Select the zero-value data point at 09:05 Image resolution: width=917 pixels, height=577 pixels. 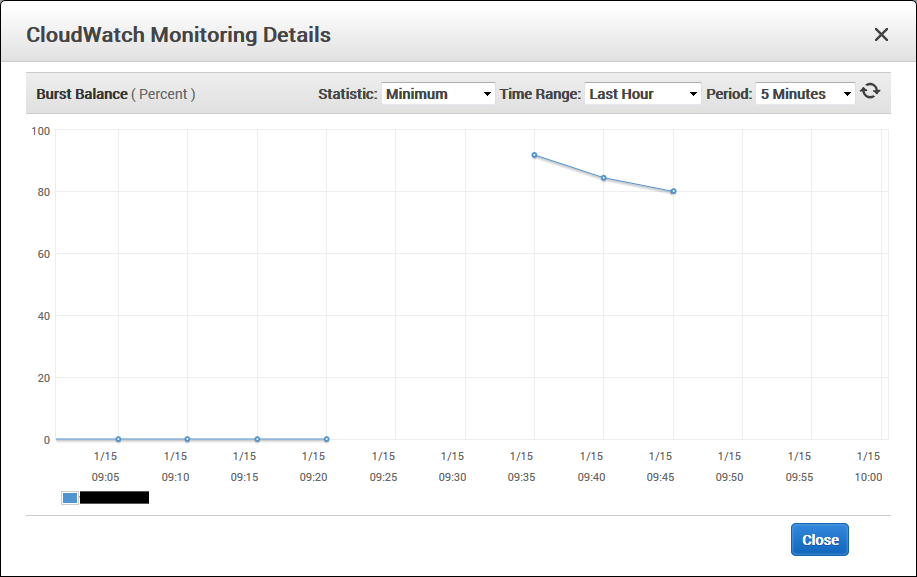click(x=118, y=439)
